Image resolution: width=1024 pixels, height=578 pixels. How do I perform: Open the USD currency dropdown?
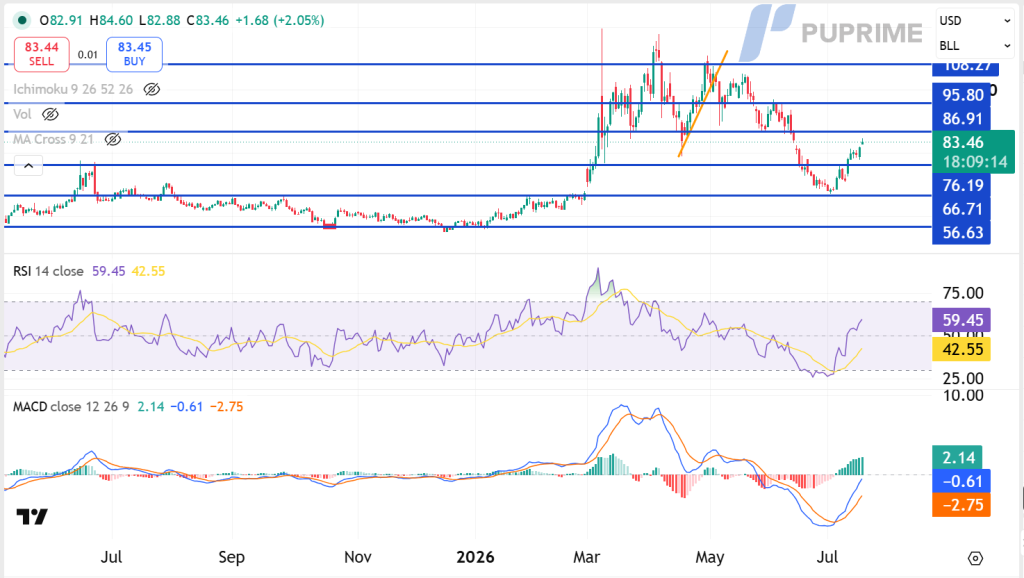(974, 21)
